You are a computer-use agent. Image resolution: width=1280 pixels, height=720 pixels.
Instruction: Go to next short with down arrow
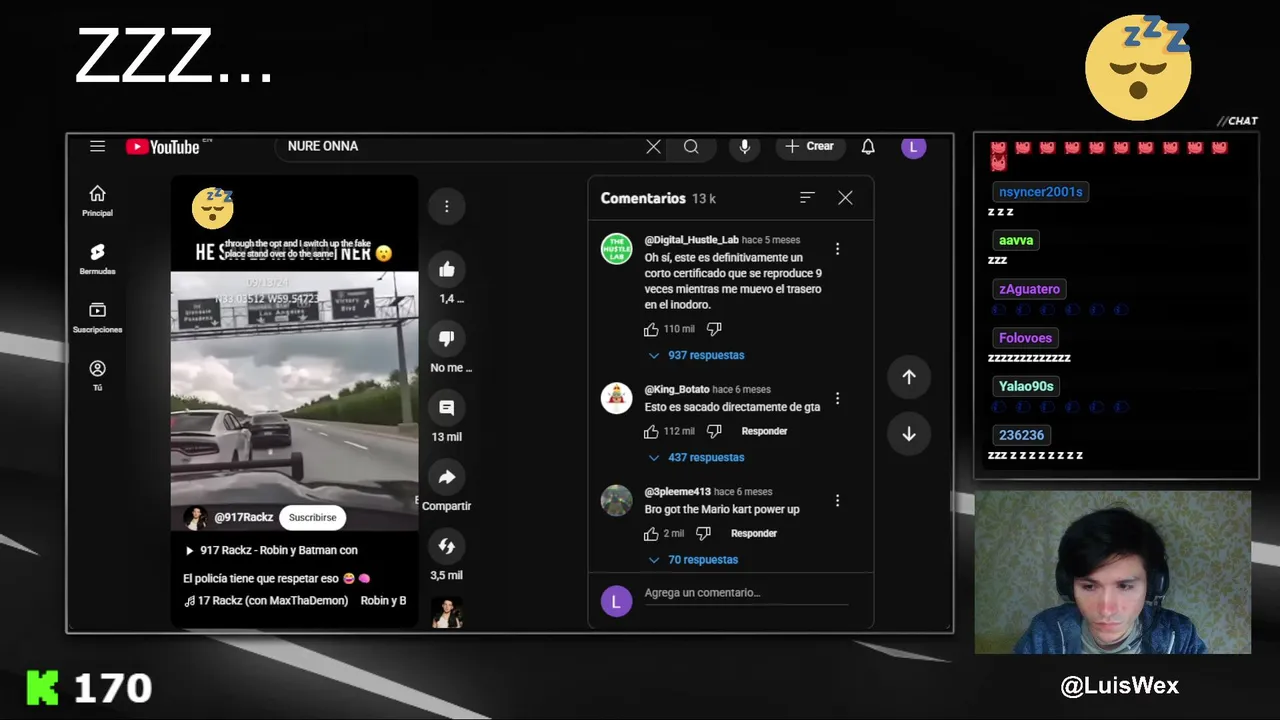(x=909, y=434)
